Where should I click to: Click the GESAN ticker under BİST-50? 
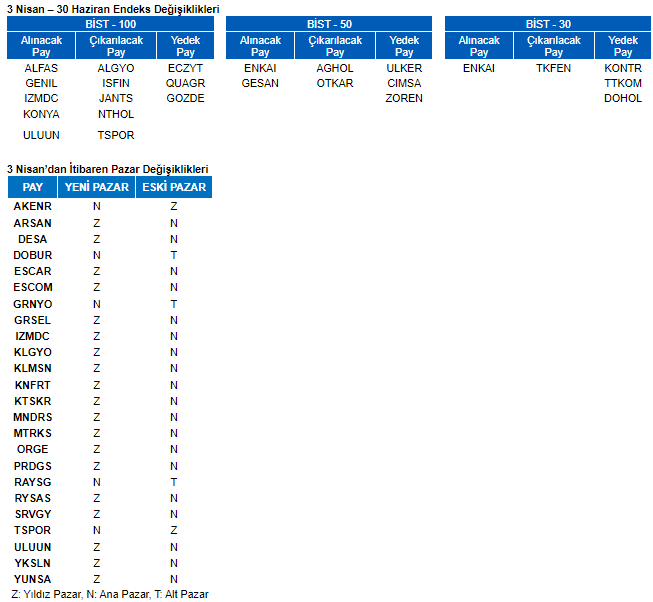click(x=260, y=83)
